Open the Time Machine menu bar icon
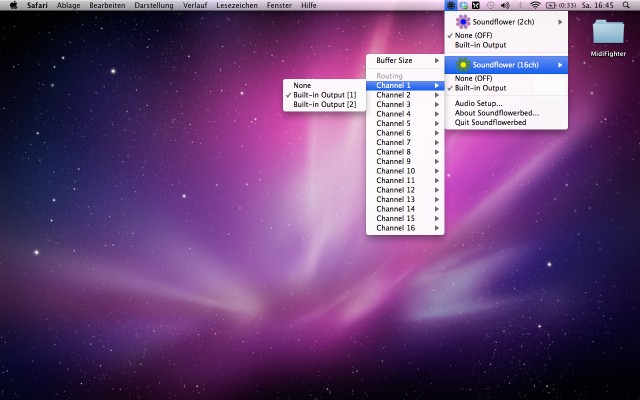The width and height of the screenshot is (640, 400). coord(490,5)
